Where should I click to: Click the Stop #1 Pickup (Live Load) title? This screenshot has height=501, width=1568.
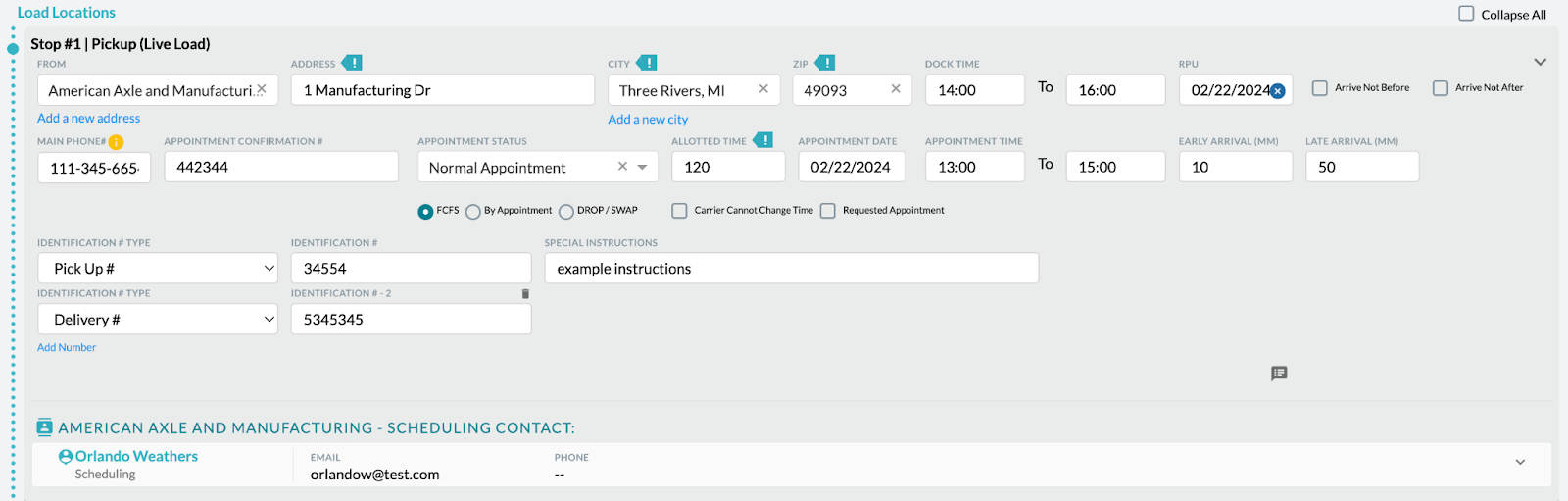[x=121, y=44]
